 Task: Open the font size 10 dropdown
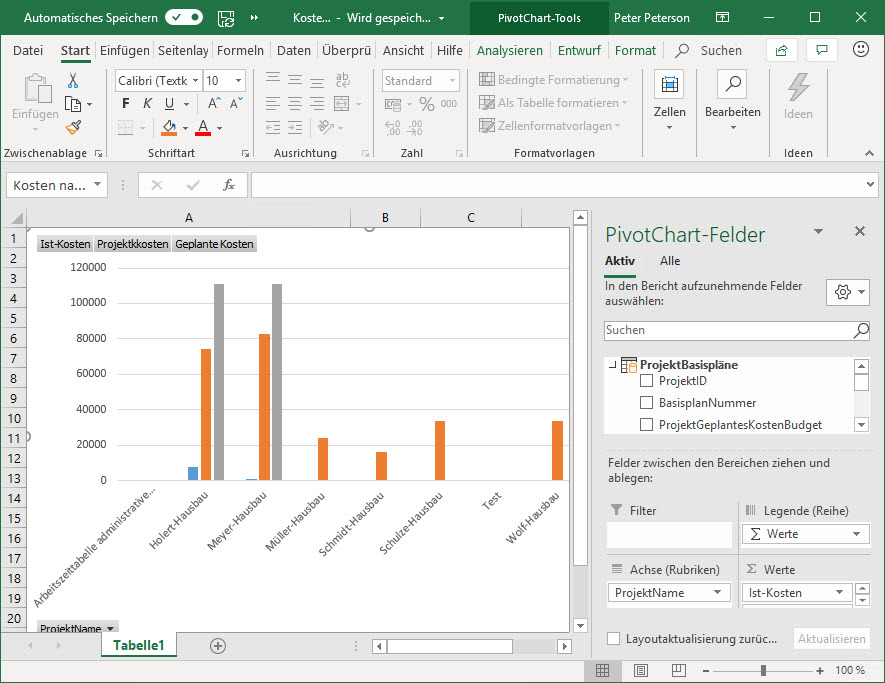[x=238, y=81]
